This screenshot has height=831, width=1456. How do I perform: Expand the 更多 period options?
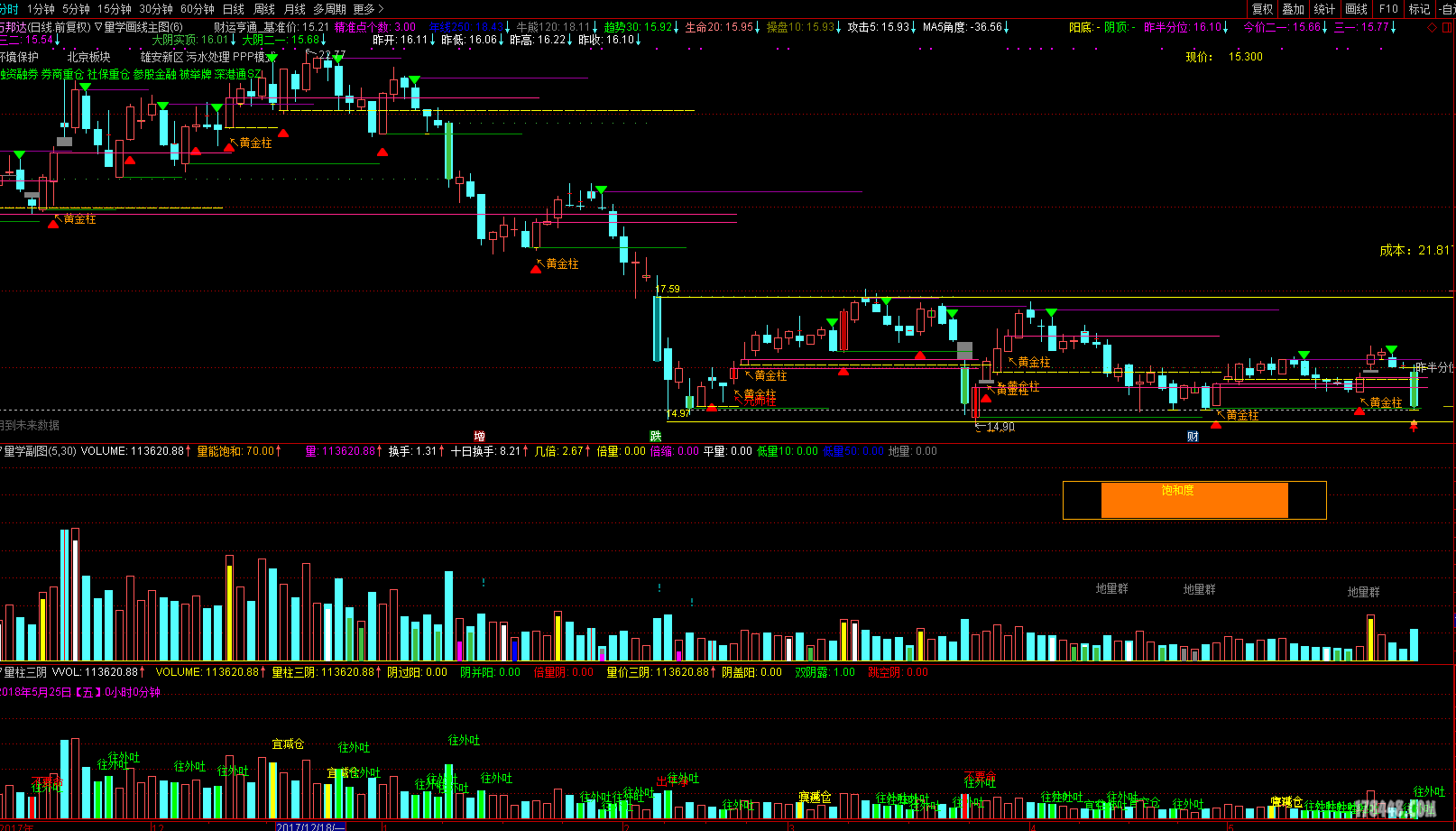(368, 9)
